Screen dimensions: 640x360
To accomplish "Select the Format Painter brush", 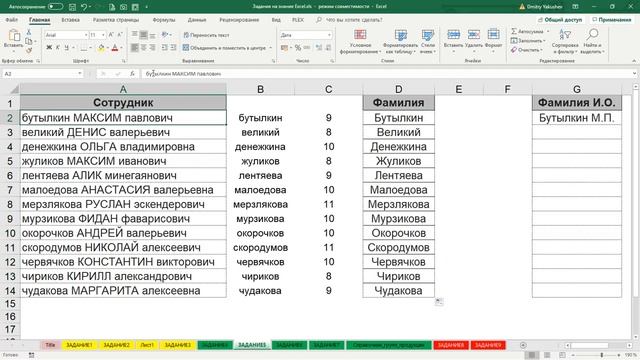I will [29, 50].
